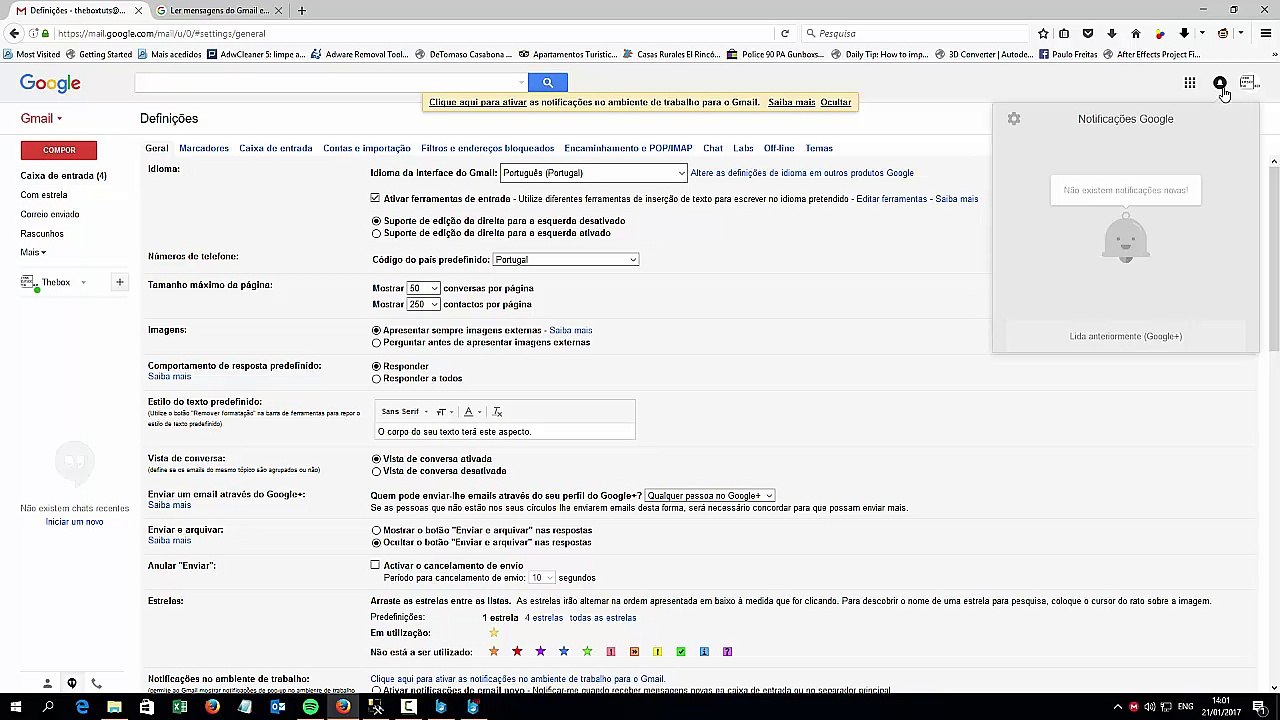
Task: Open the Firefox hamburger menu
Action: [x=1266, y=33]
